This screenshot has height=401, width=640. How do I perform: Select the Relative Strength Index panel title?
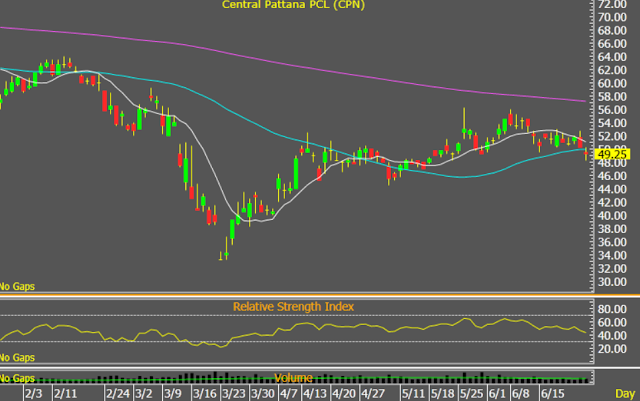coord(293,307)
